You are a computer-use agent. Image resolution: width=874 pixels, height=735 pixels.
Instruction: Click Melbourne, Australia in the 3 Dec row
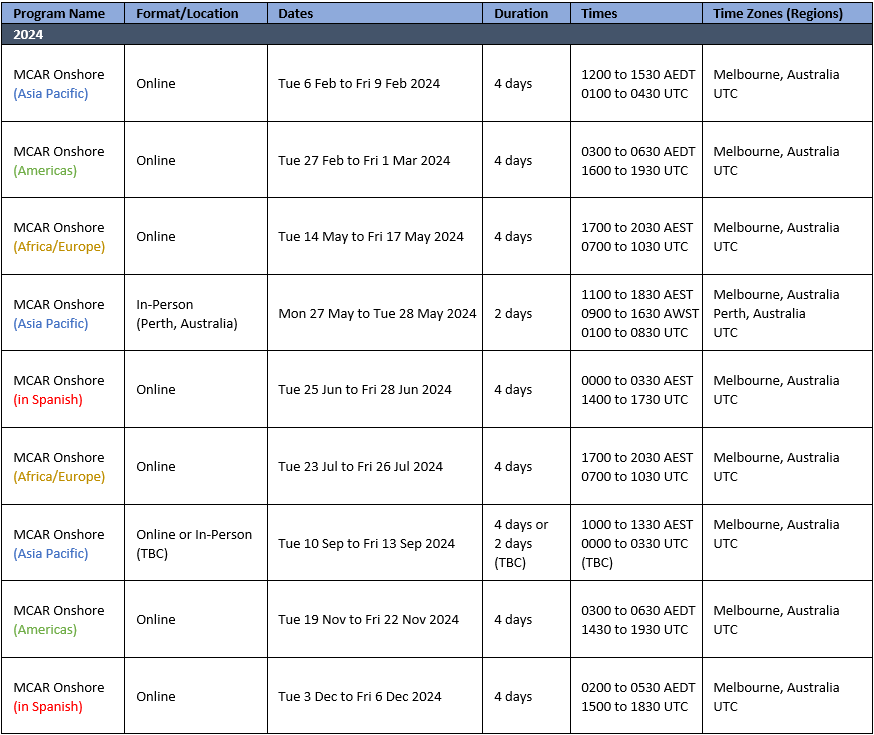pyautogui.click(x=776, y=688)
